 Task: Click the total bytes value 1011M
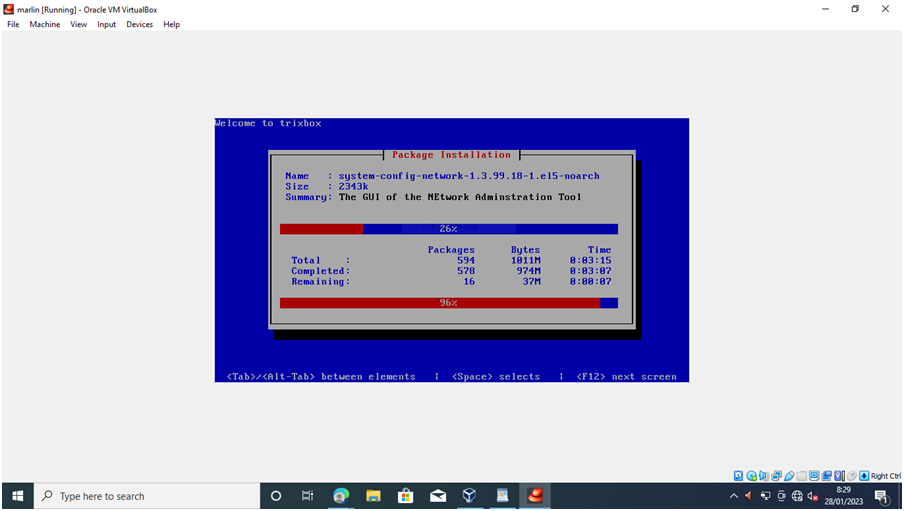pos(526,260)
